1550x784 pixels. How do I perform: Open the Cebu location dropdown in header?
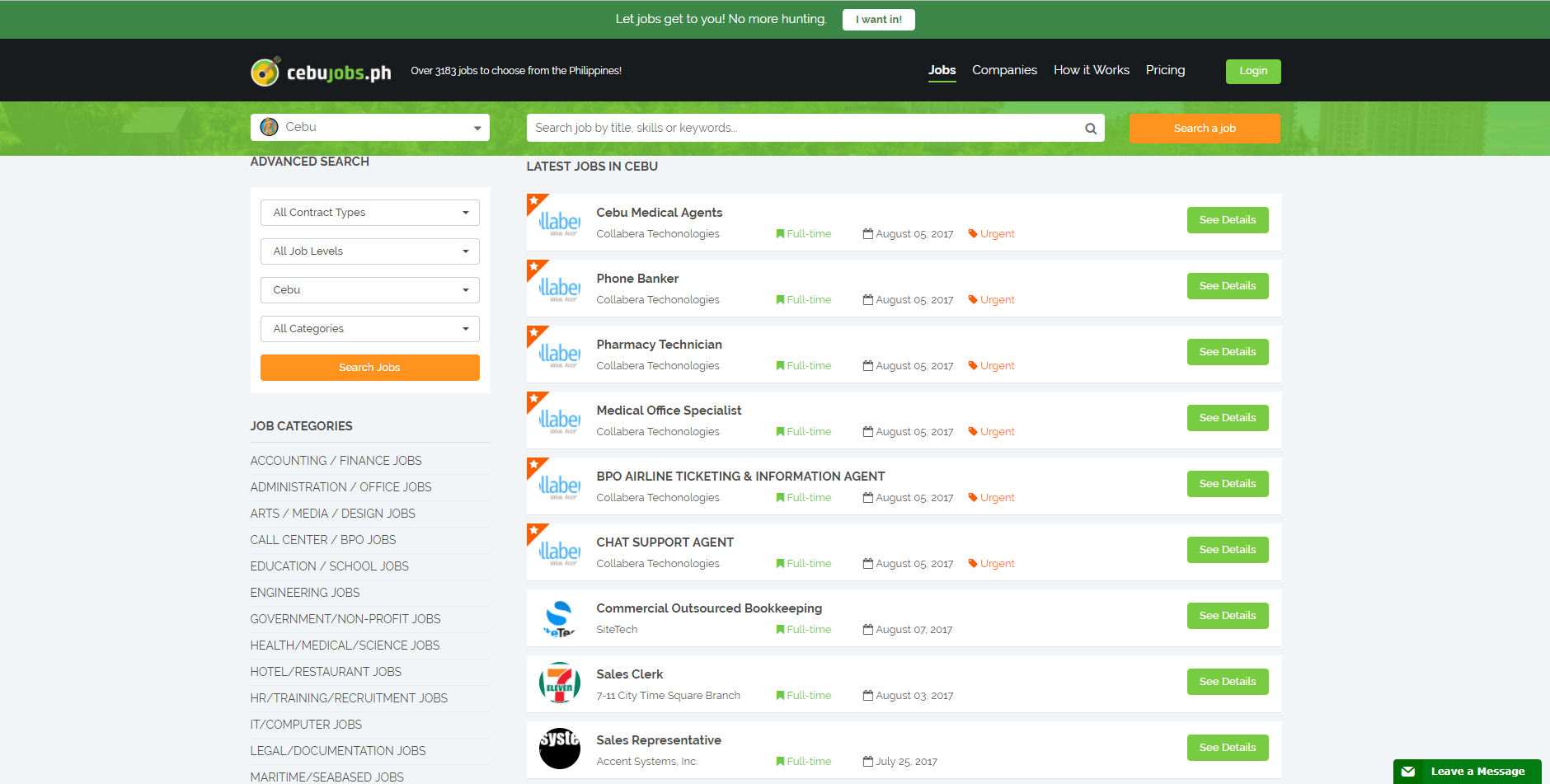pos(370,128)
